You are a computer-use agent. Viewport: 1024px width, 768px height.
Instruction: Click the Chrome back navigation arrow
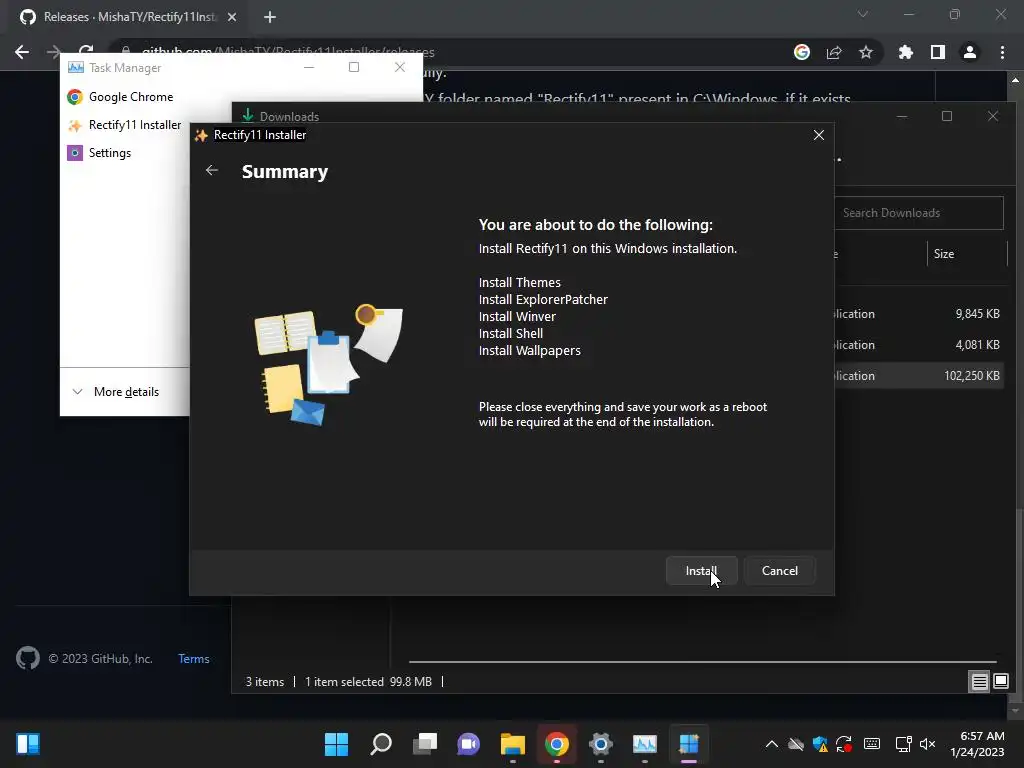point(22,52)
